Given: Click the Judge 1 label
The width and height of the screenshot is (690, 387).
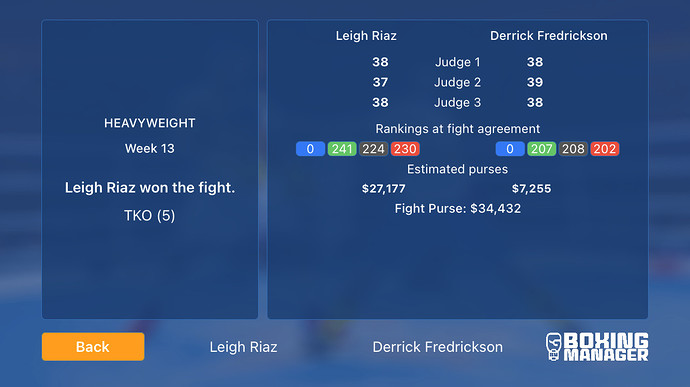Looking at the screenshot, I should [x=458, y=62].
